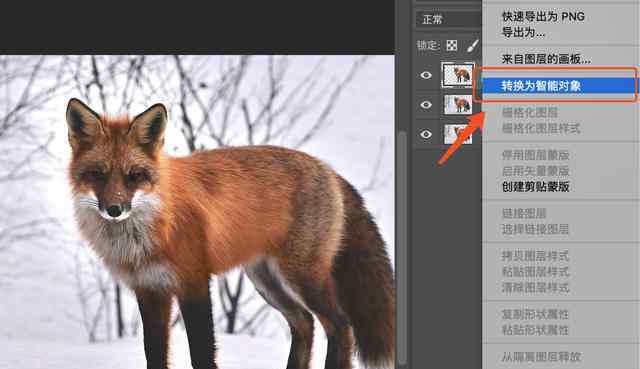Image resolution: width=640 pixels, height=369 pixels.
Task: Click the 粘贴形状属性 menu entry
Action: pos(536,330)
